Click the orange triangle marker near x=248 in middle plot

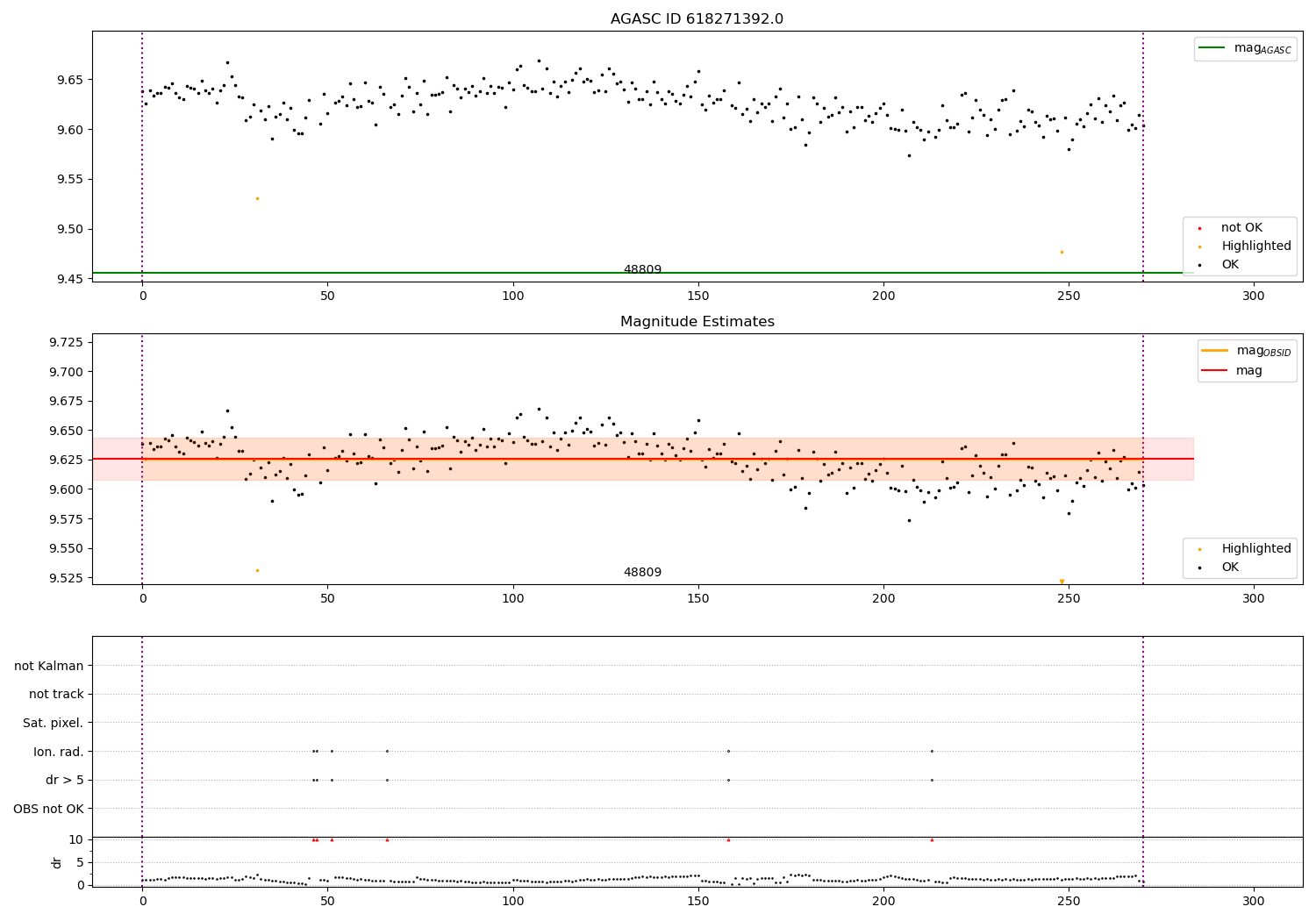click(1062, 582)
